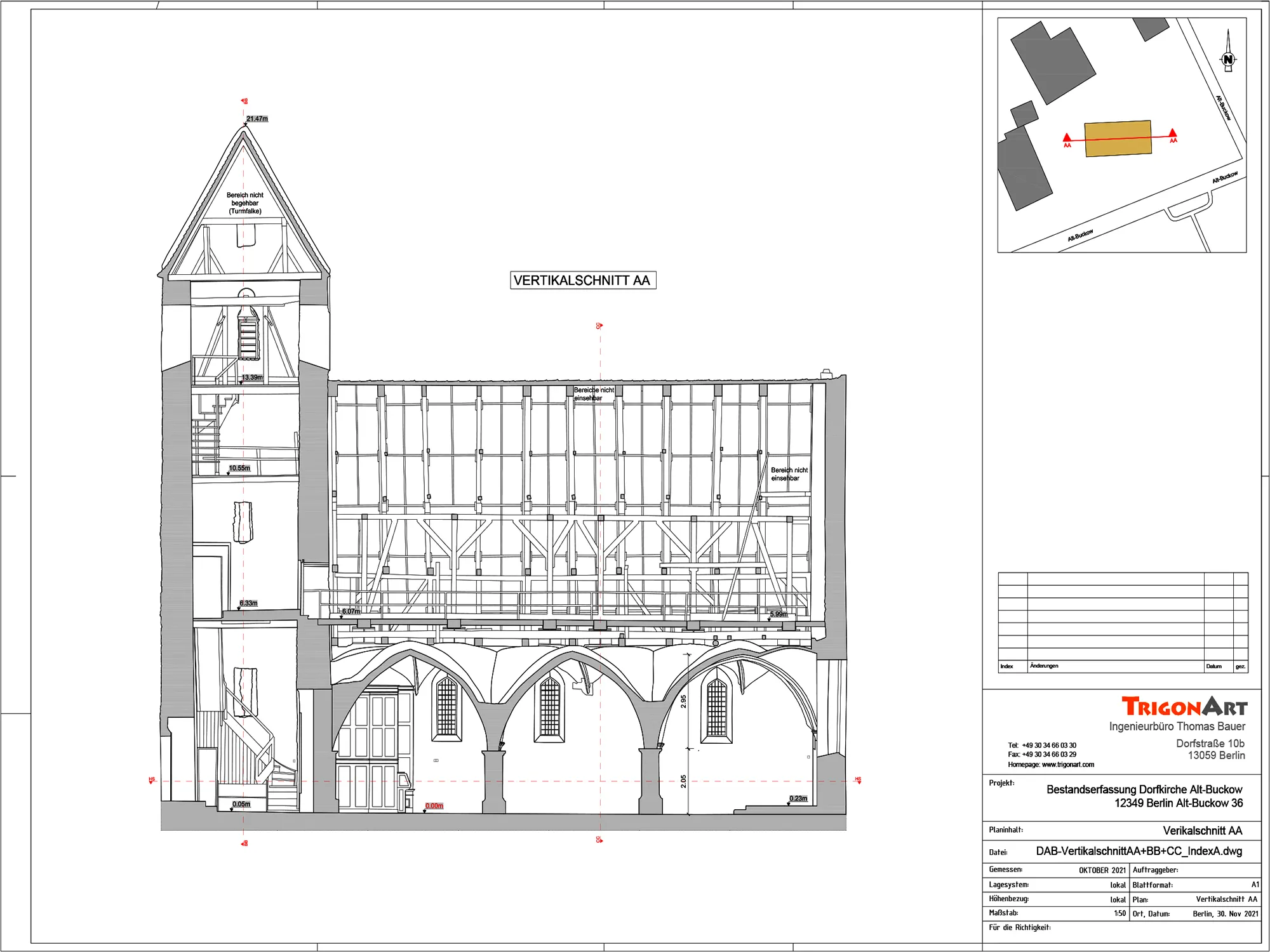The image size is (1270, 952).
Task: Click the 13.39m level label in tower
Action: pyautogui.click(x=252, y=378)
